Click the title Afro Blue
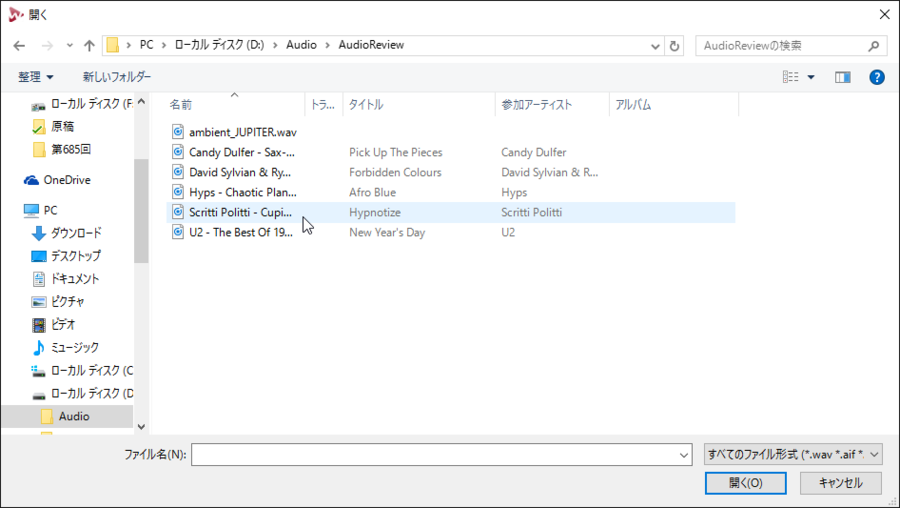 pyautogui.click(x=372, y=192)
